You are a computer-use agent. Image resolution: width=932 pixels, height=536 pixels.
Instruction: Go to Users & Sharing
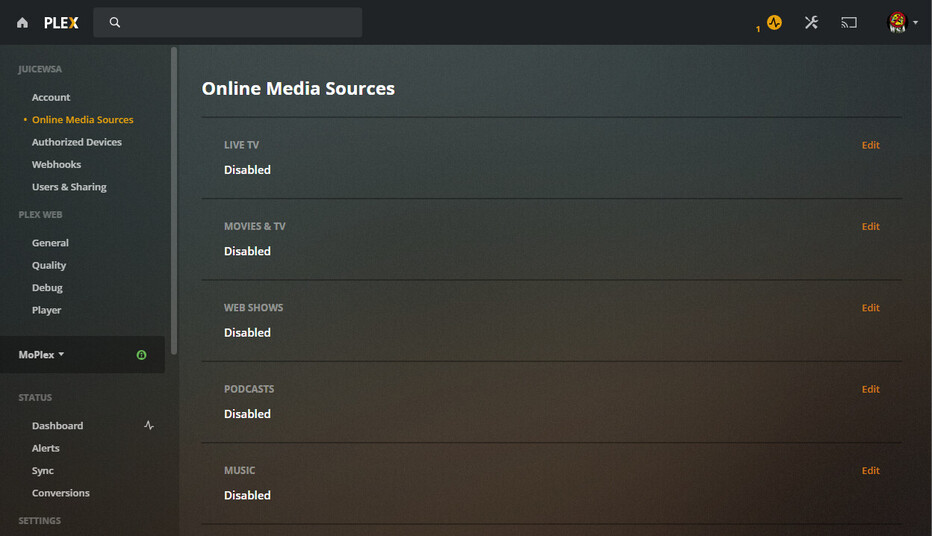coord(69,187)
